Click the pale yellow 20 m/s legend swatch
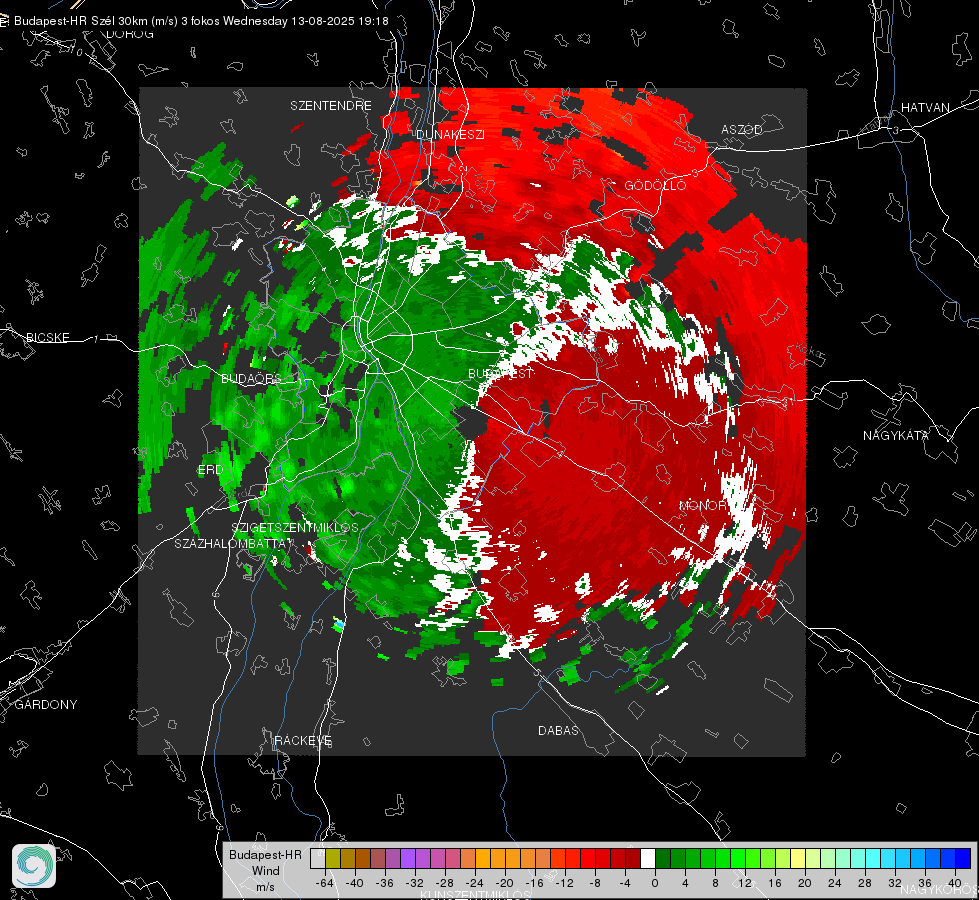This screenshot has width=979, height=900. 798,859
